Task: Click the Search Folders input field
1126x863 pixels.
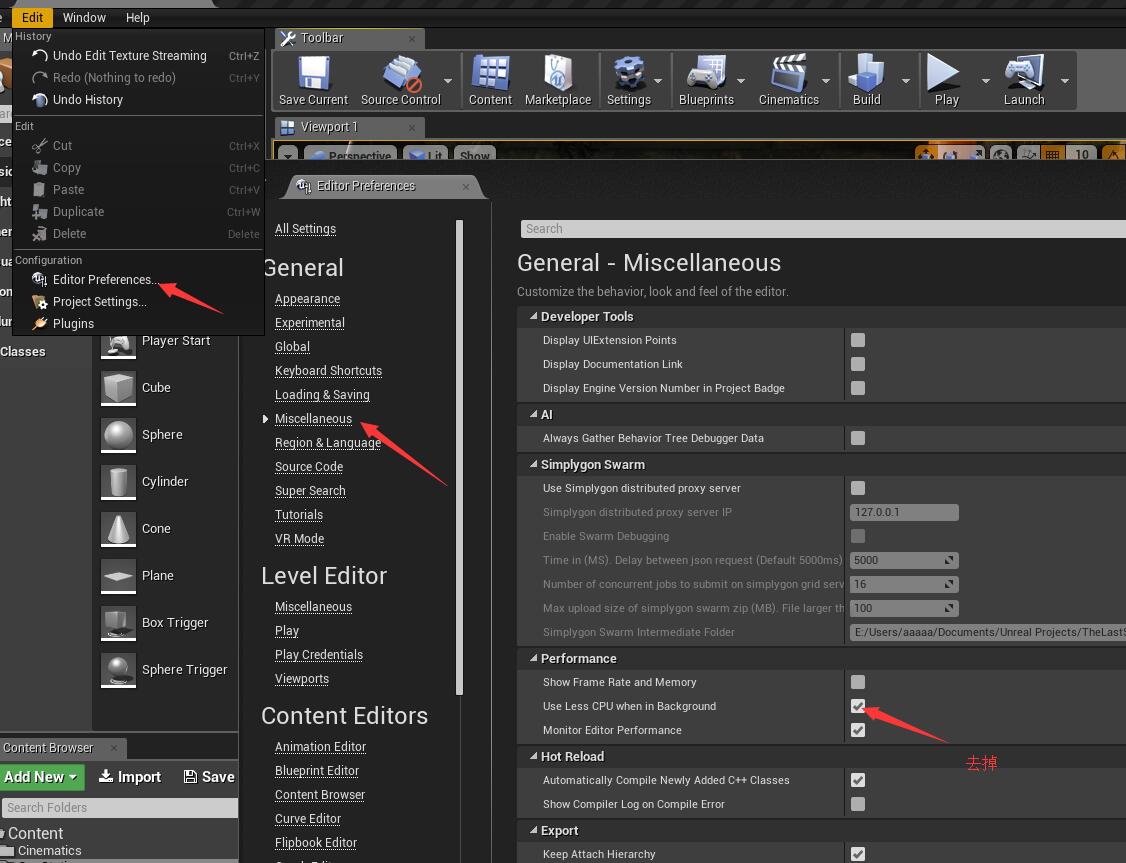Action: point(120,808)
